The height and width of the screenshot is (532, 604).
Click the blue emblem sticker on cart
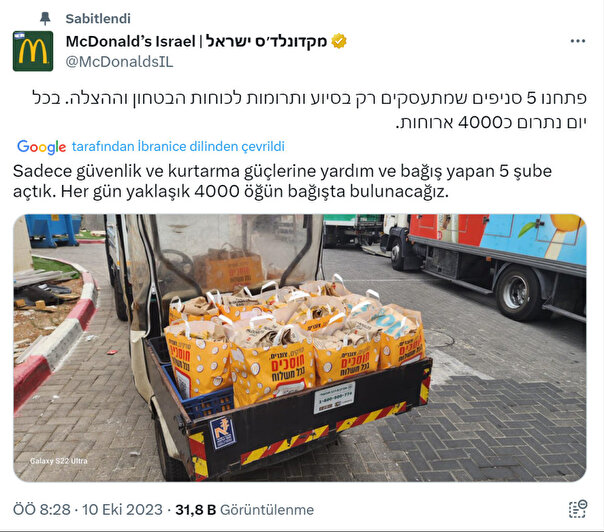(223, 433)
